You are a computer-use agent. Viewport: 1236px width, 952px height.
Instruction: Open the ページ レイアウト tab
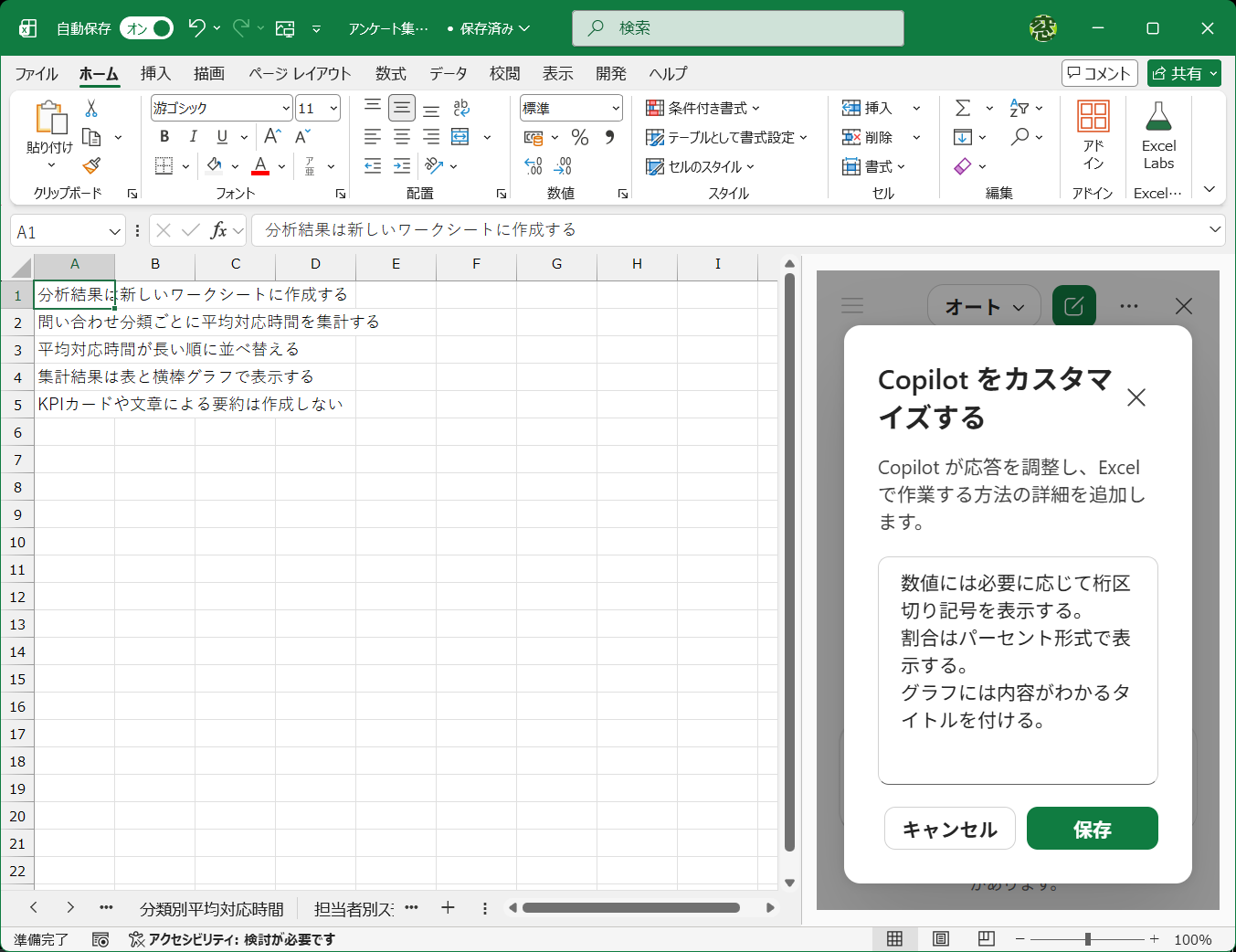(300, 74)
